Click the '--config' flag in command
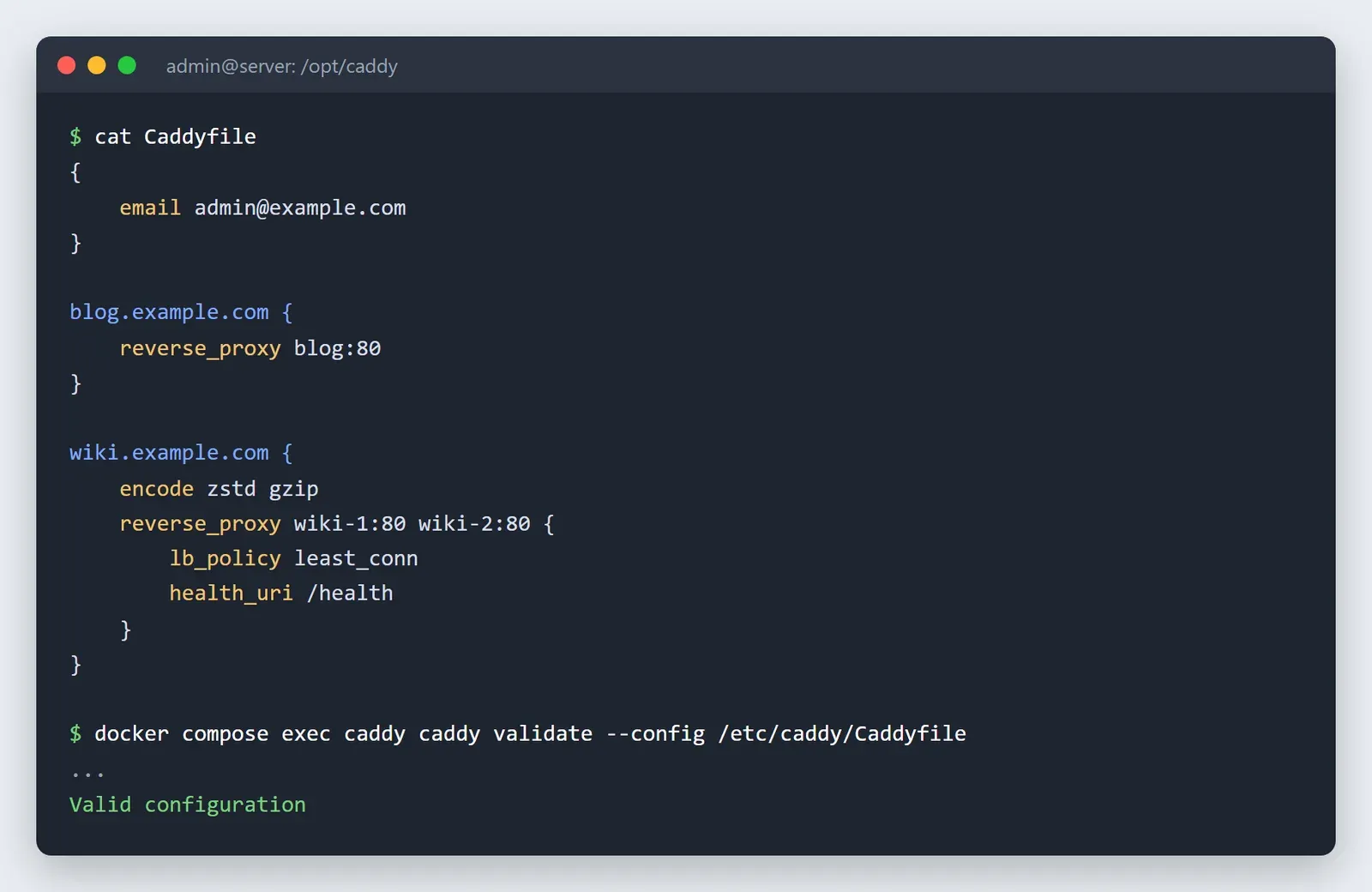The width and height of the screenshot is (1372, 892). (x=655, y=734)
